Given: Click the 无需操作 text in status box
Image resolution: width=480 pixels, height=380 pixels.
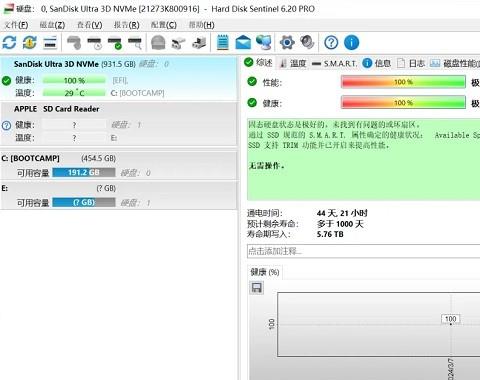Looking at the screenshot, I should point(267,166).
